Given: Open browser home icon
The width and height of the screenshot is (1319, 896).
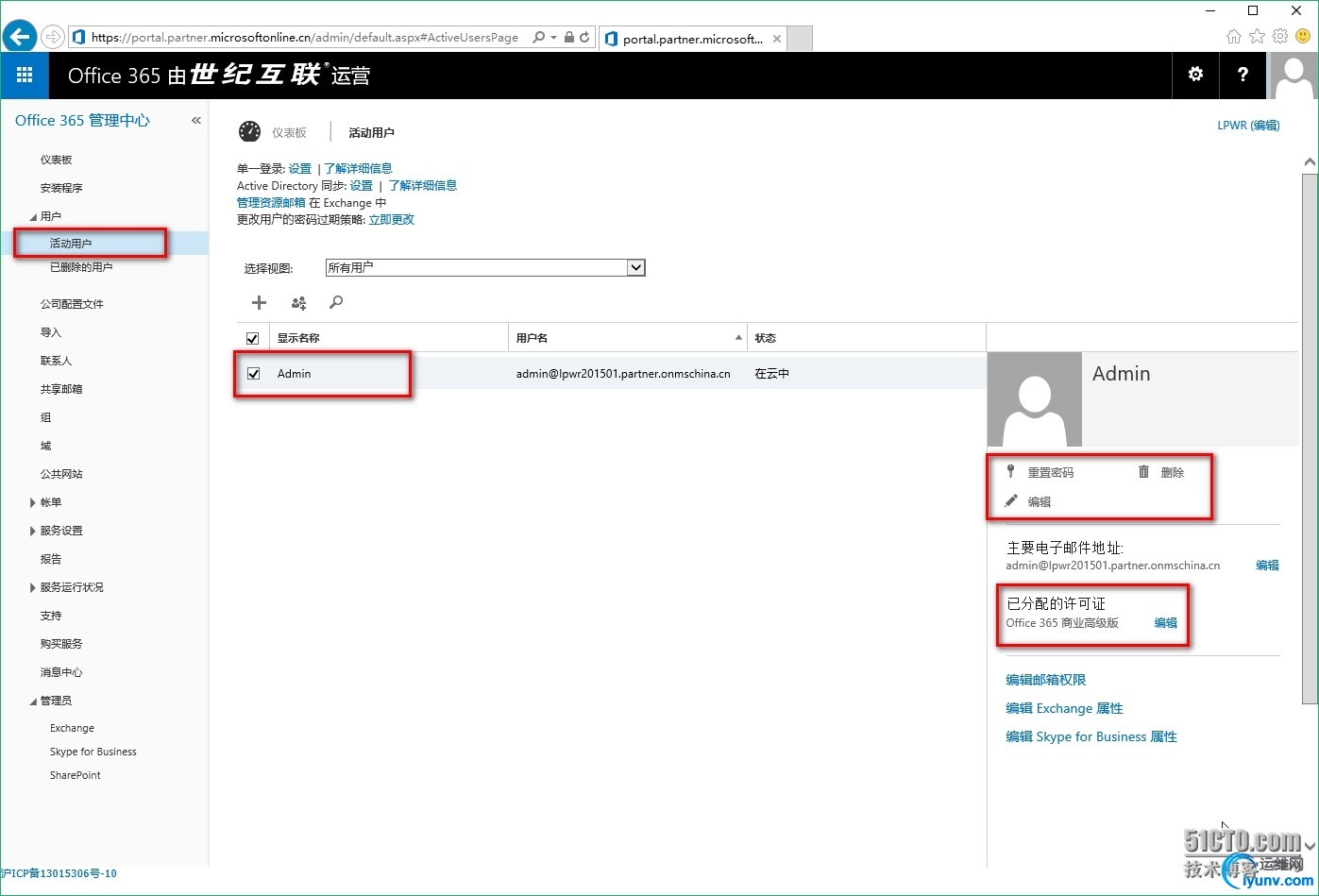Looking at the screenshot, I should point(1233,37).
